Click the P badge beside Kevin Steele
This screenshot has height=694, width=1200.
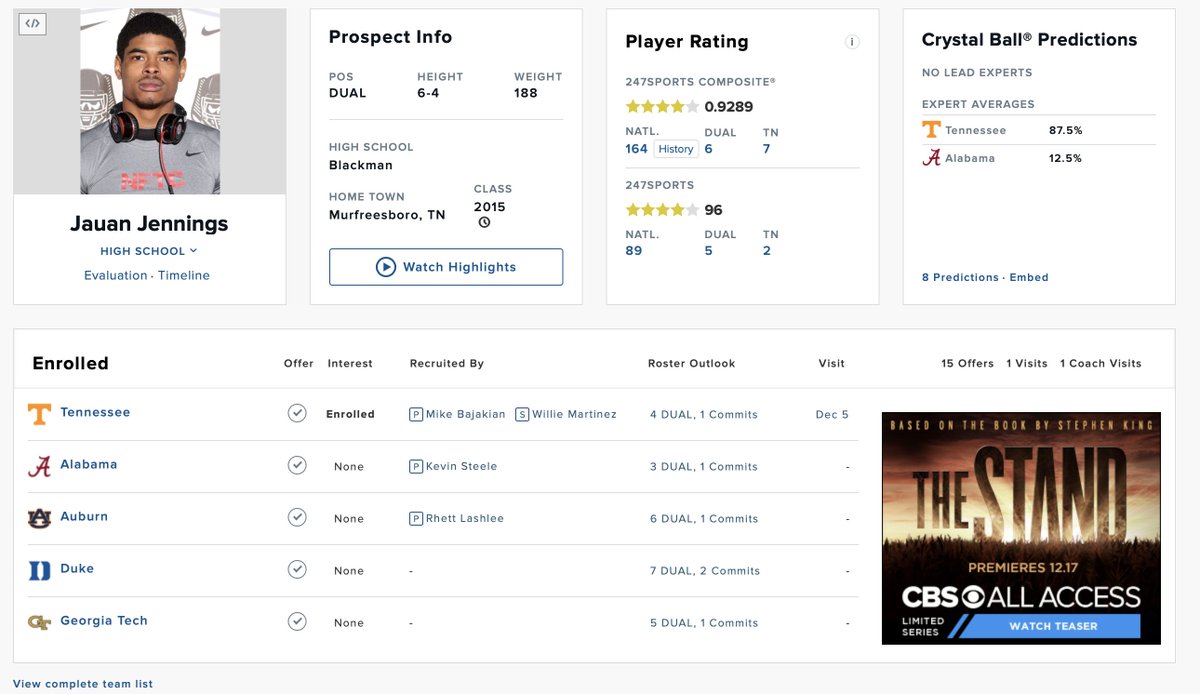[x=416, y=466]
